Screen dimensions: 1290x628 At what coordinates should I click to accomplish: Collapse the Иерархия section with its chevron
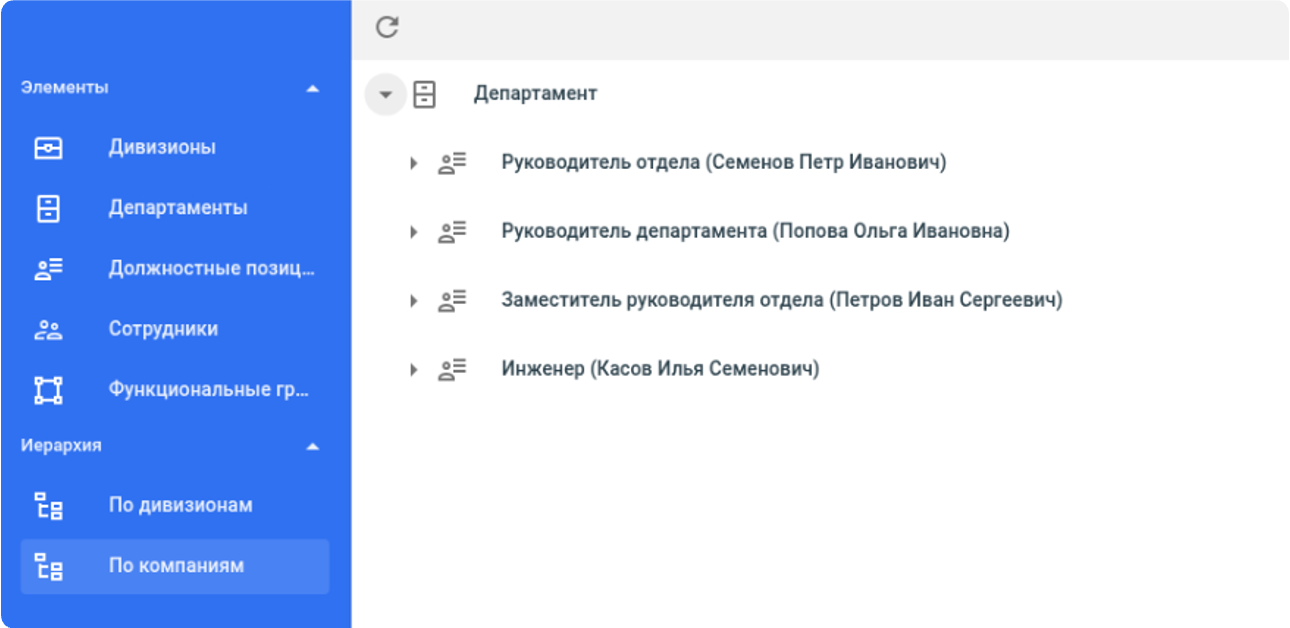[x=313, y=445]
